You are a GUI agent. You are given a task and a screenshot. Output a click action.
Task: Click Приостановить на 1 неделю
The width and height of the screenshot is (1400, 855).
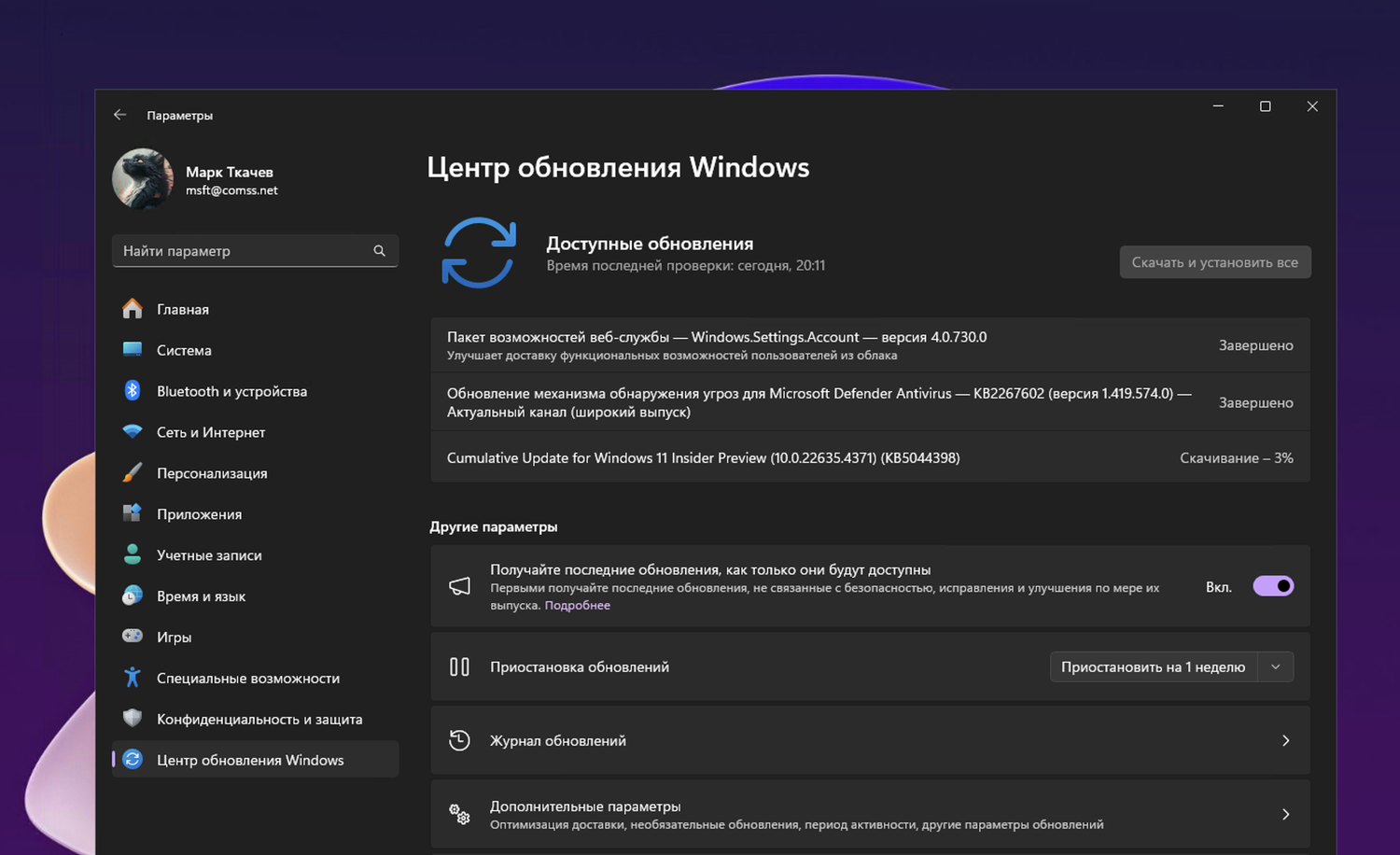click(1154, 666)
